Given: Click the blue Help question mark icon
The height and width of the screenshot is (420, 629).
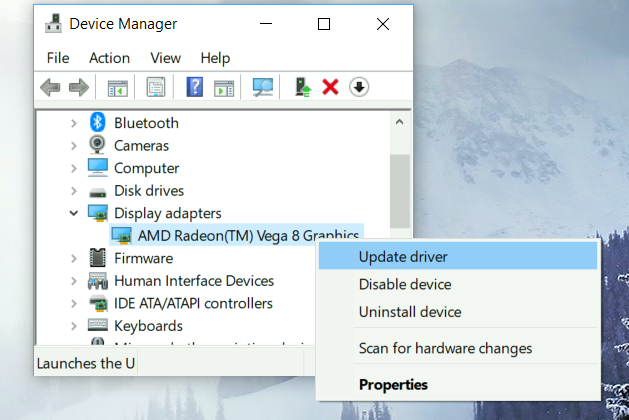Looking at the screenshot, I should [195, 87].
